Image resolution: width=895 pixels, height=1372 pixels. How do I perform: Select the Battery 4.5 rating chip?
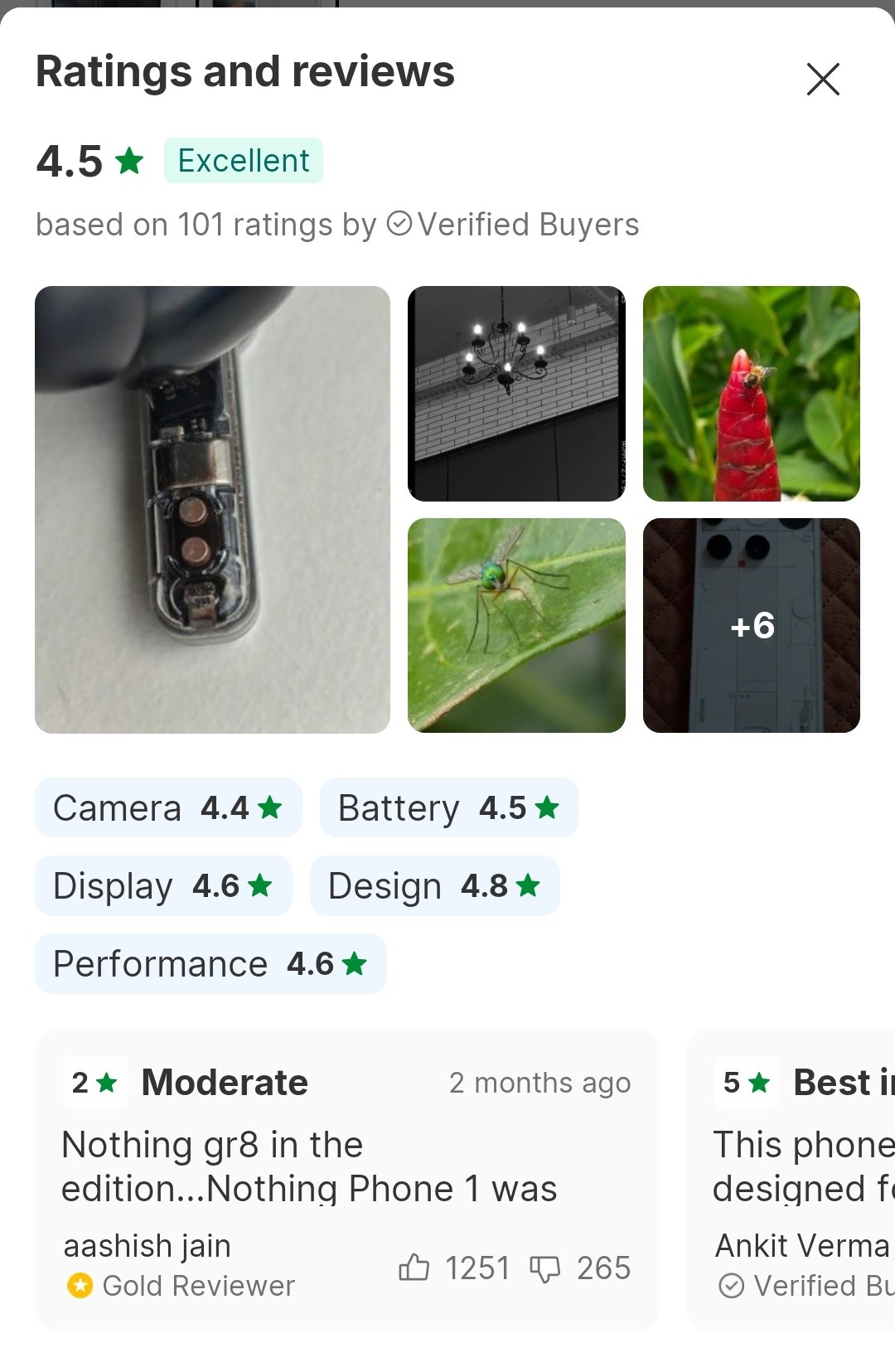click(448, 807)
